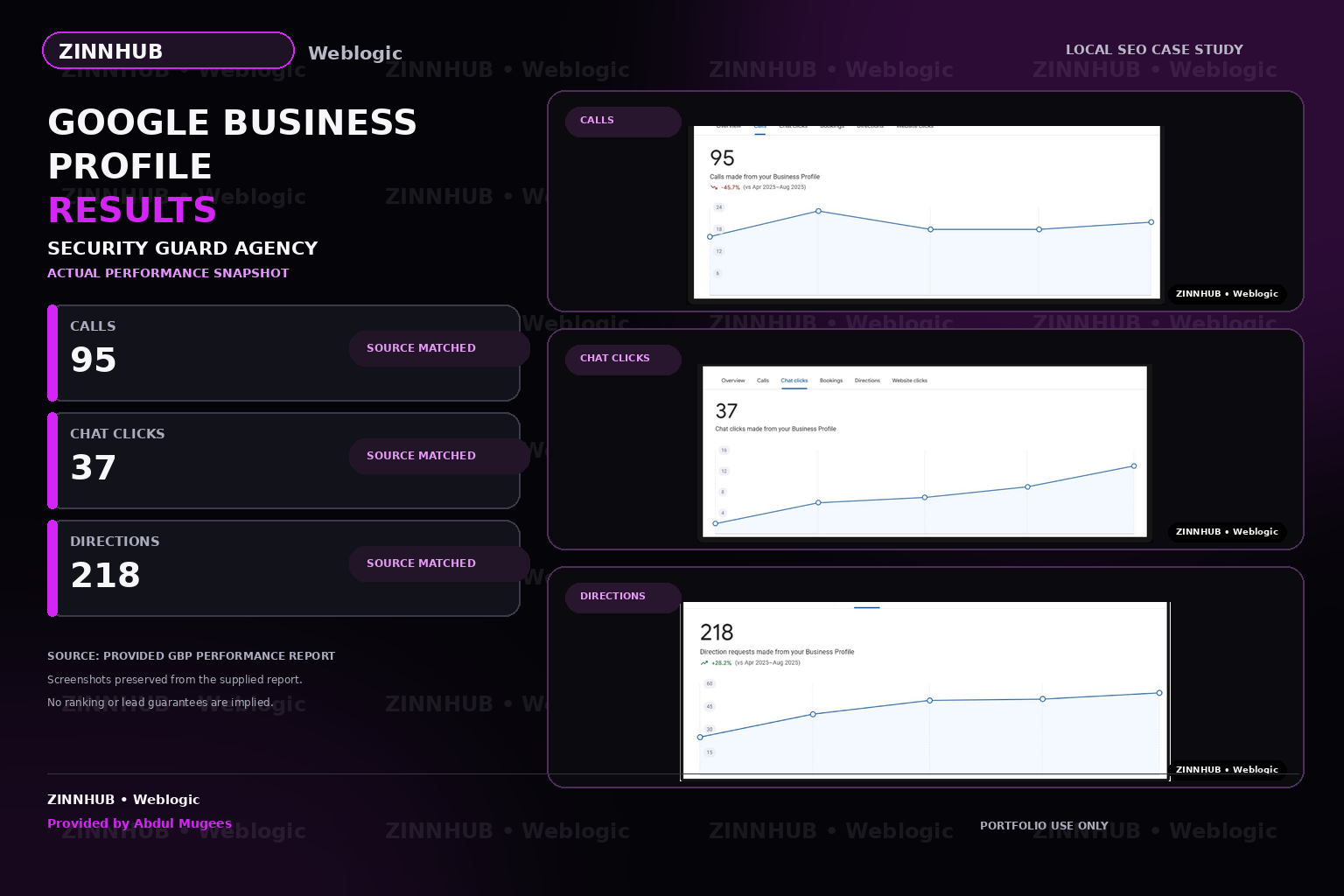Select SOURCE MATCHED badge in Chat Clicks card

coord(439,456)
